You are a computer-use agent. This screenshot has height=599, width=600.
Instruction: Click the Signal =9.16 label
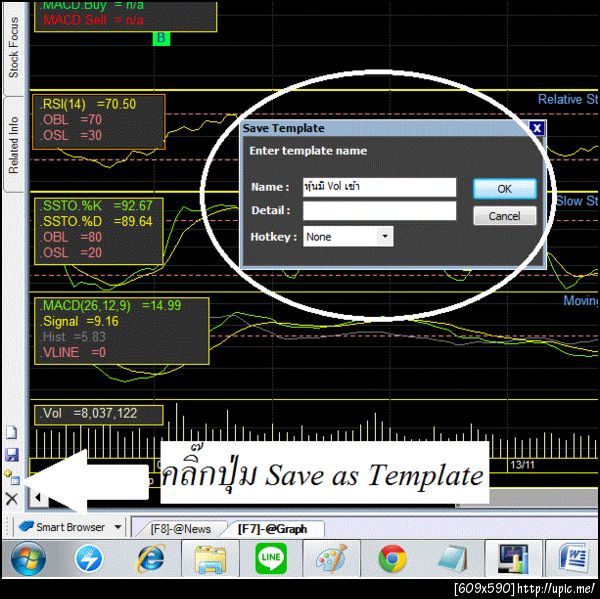80,321
